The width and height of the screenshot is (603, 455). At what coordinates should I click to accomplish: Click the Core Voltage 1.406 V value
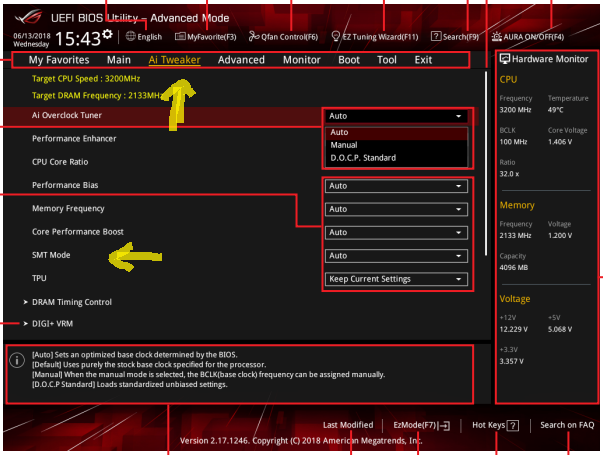(x=560, y=142)
